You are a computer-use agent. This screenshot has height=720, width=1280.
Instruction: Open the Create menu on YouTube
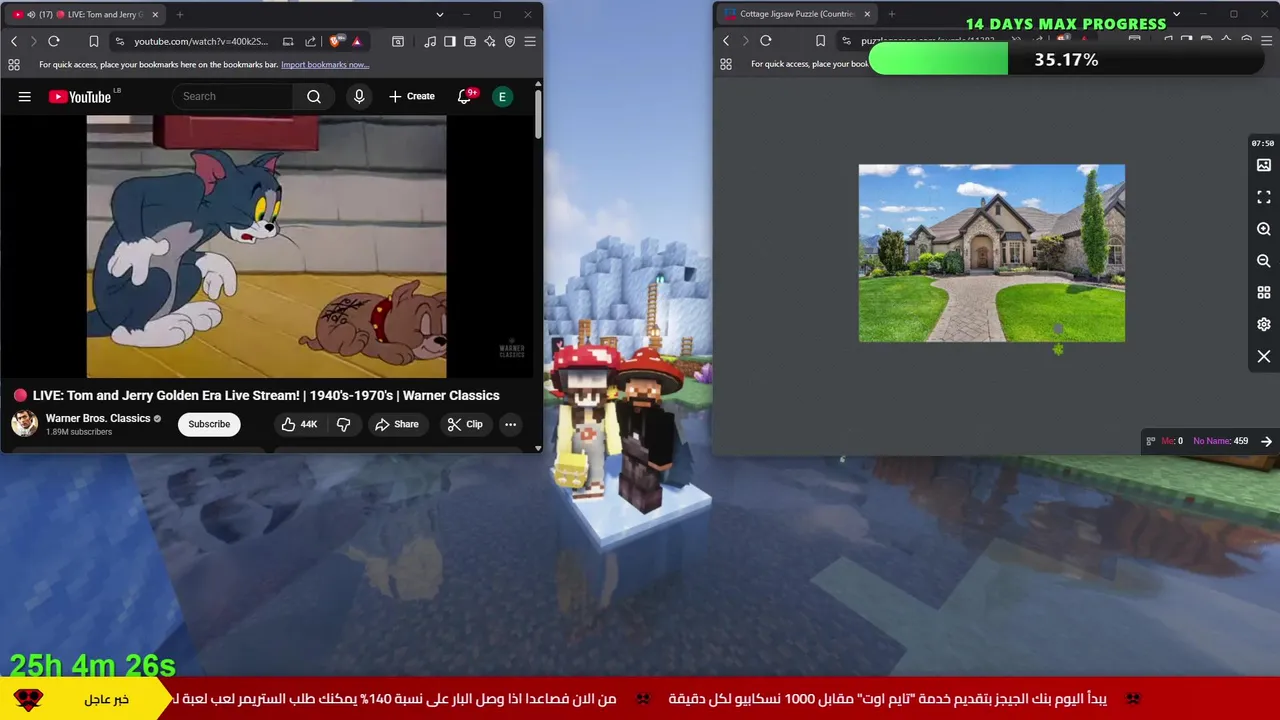[412, 96]
